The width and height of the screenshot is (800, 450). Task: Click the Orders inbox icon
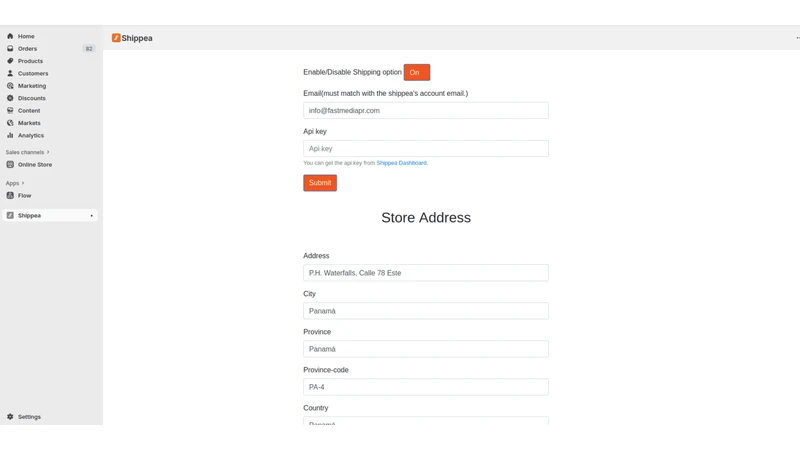pos(10,48)
